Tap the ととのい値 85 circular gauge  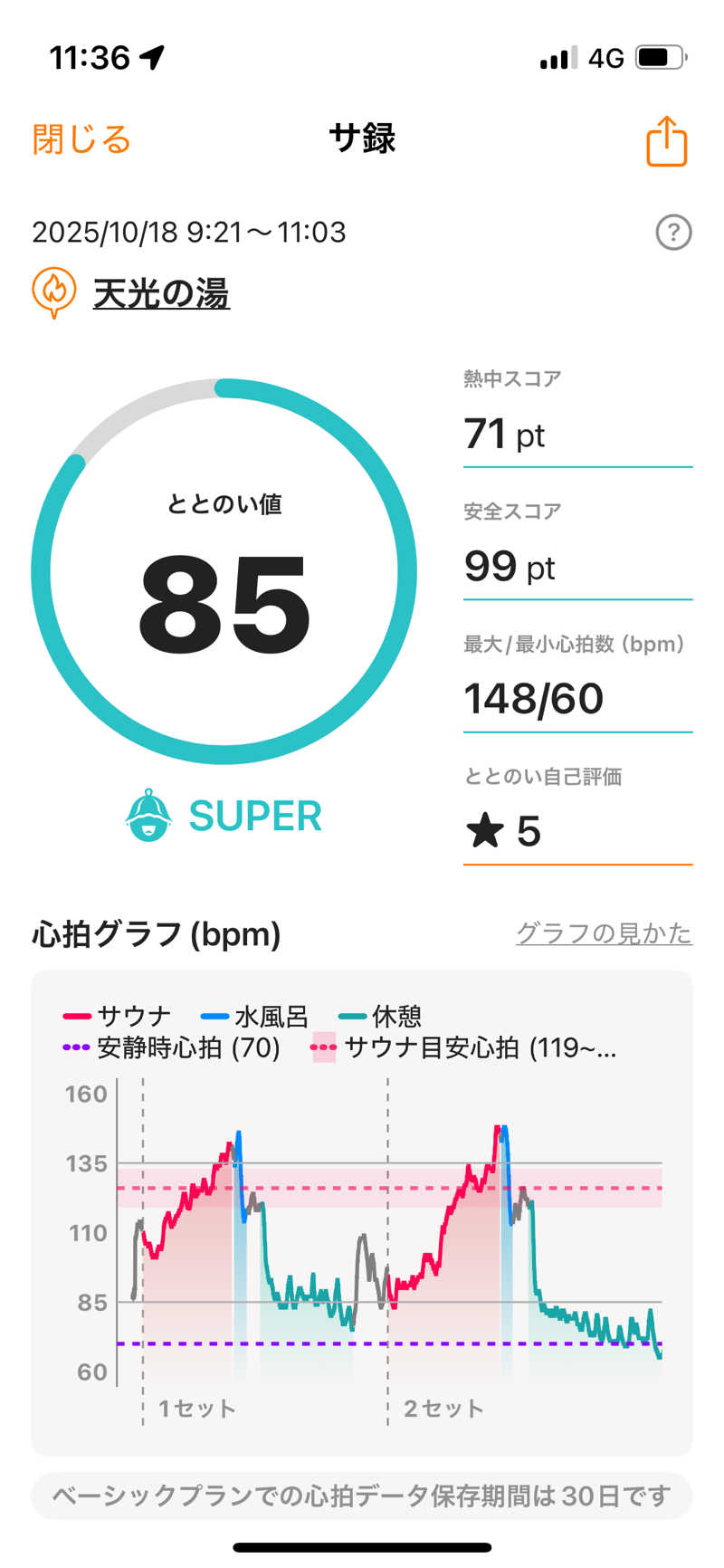pos(224,571)
